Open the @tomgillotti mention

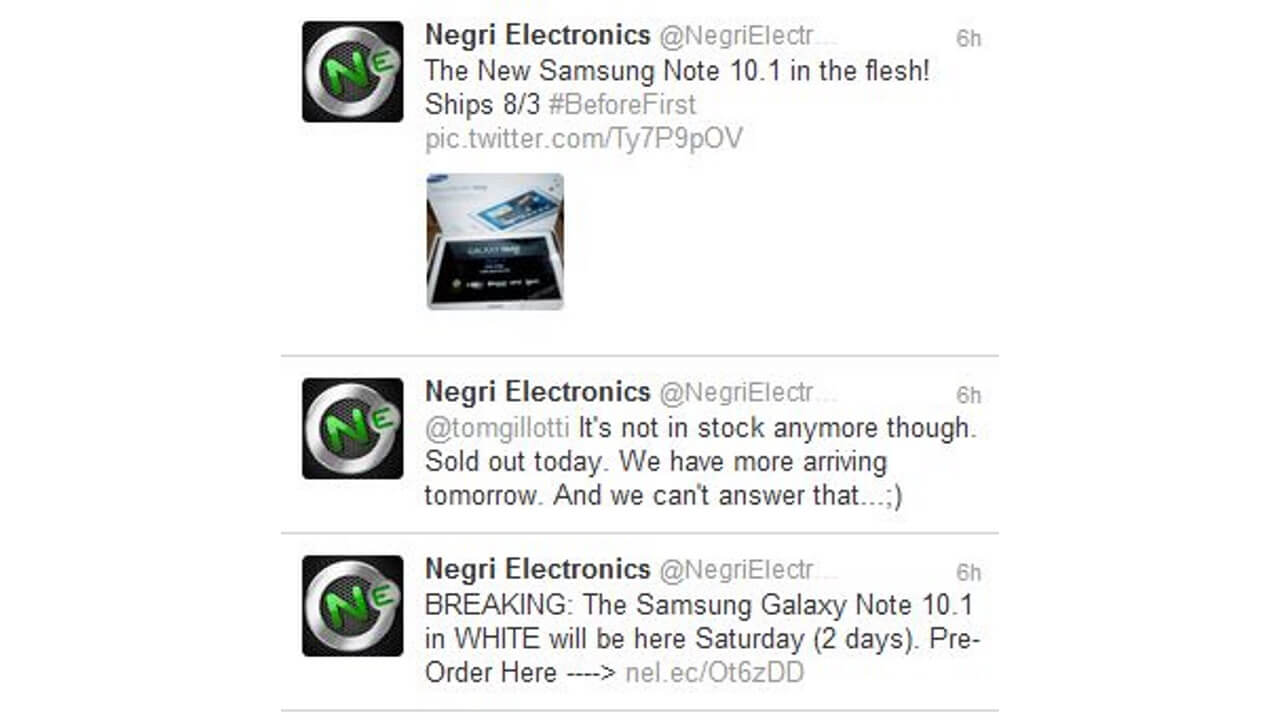(496, 428)
